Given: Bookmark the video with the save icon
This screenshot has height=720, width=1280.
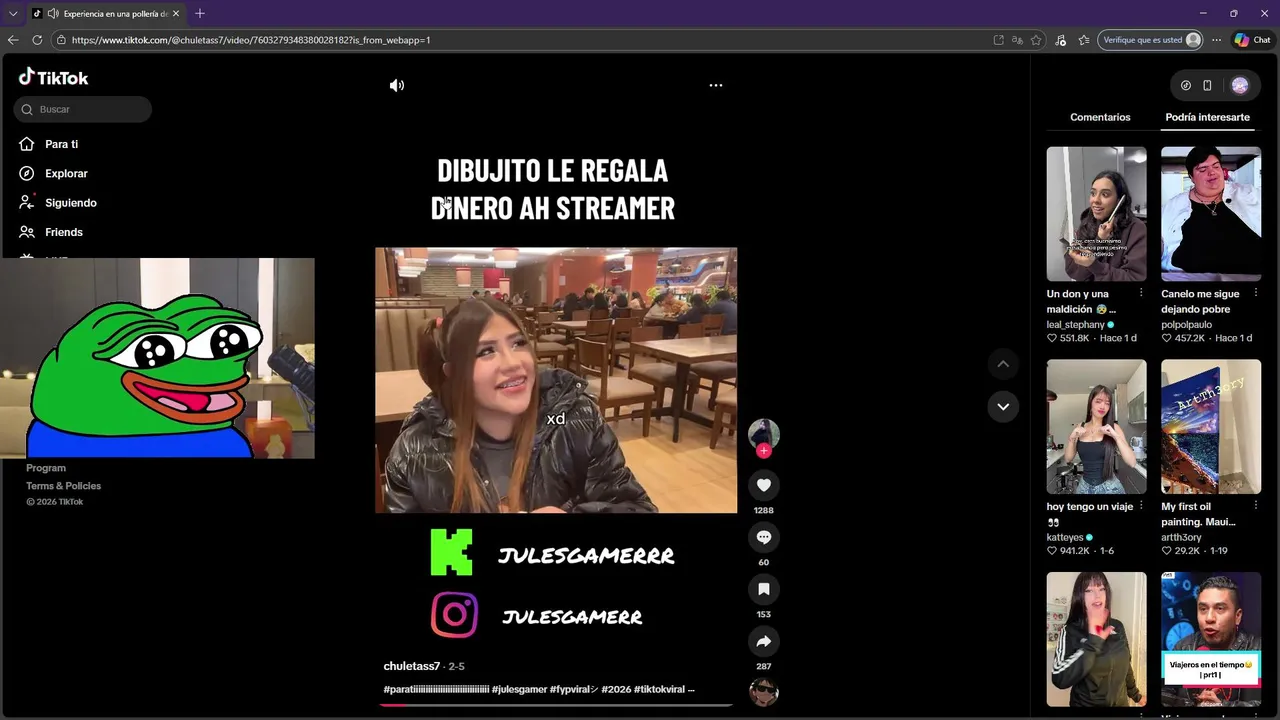Looking at the screenshot, I should [764, 589].
